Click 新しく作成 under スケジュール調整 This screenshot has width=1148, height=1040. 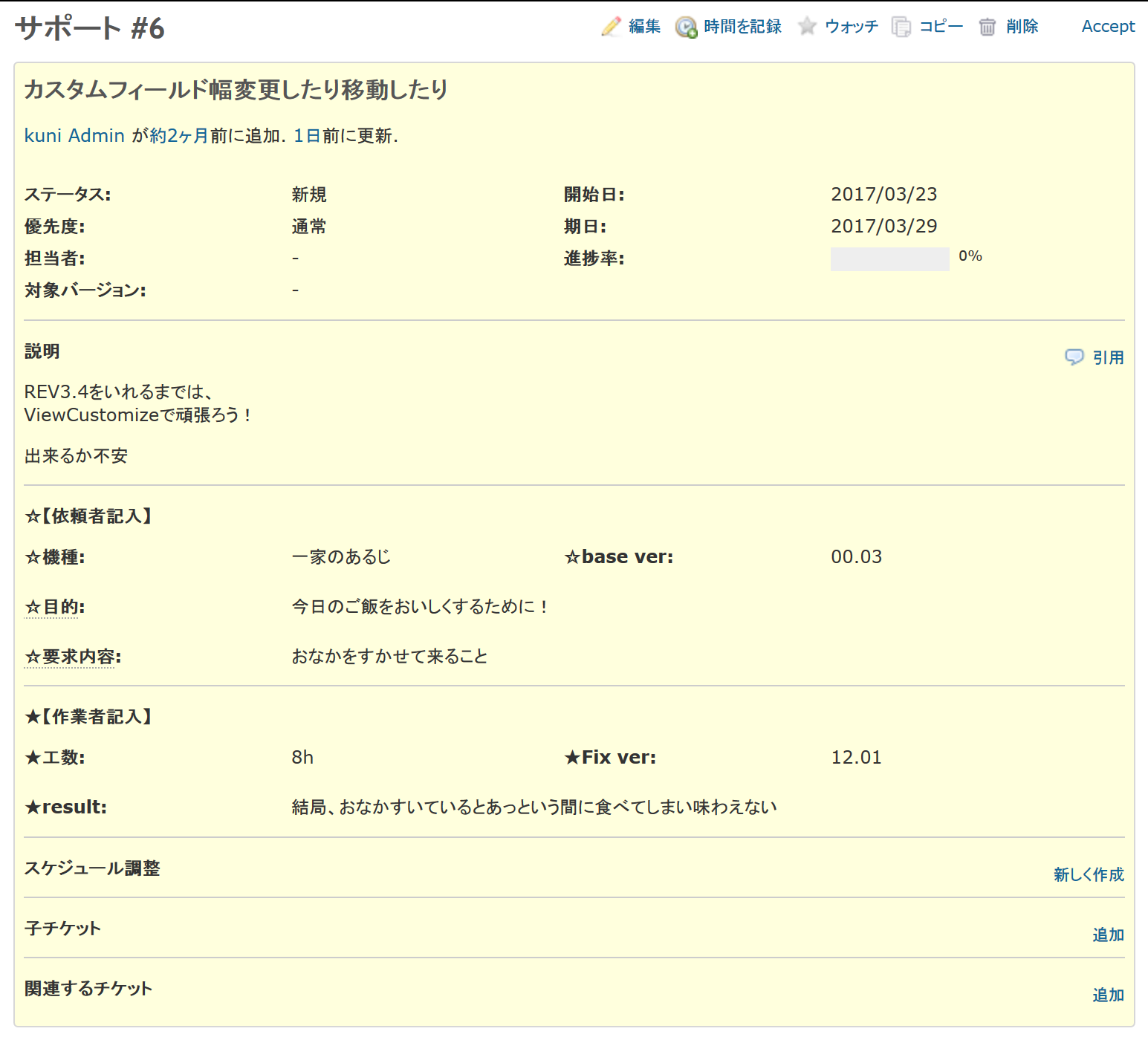tap(1087, 874)
